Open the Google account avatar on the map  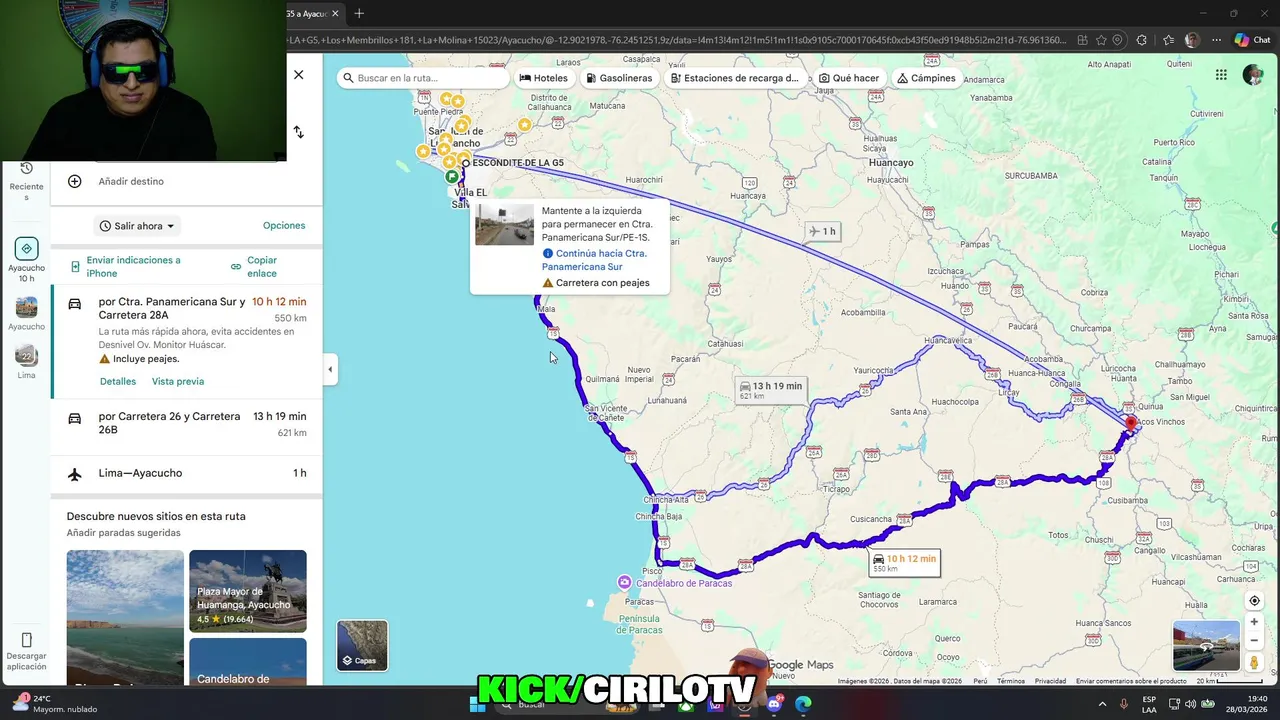1253,75
